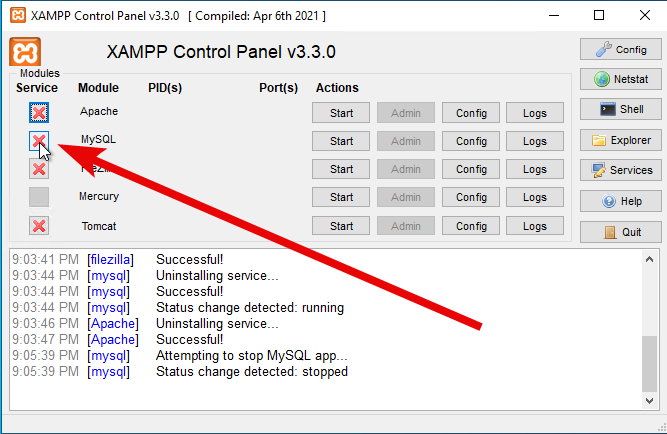
Task: Click the log scrollbar down arrow
Action: tap(649, 400)
